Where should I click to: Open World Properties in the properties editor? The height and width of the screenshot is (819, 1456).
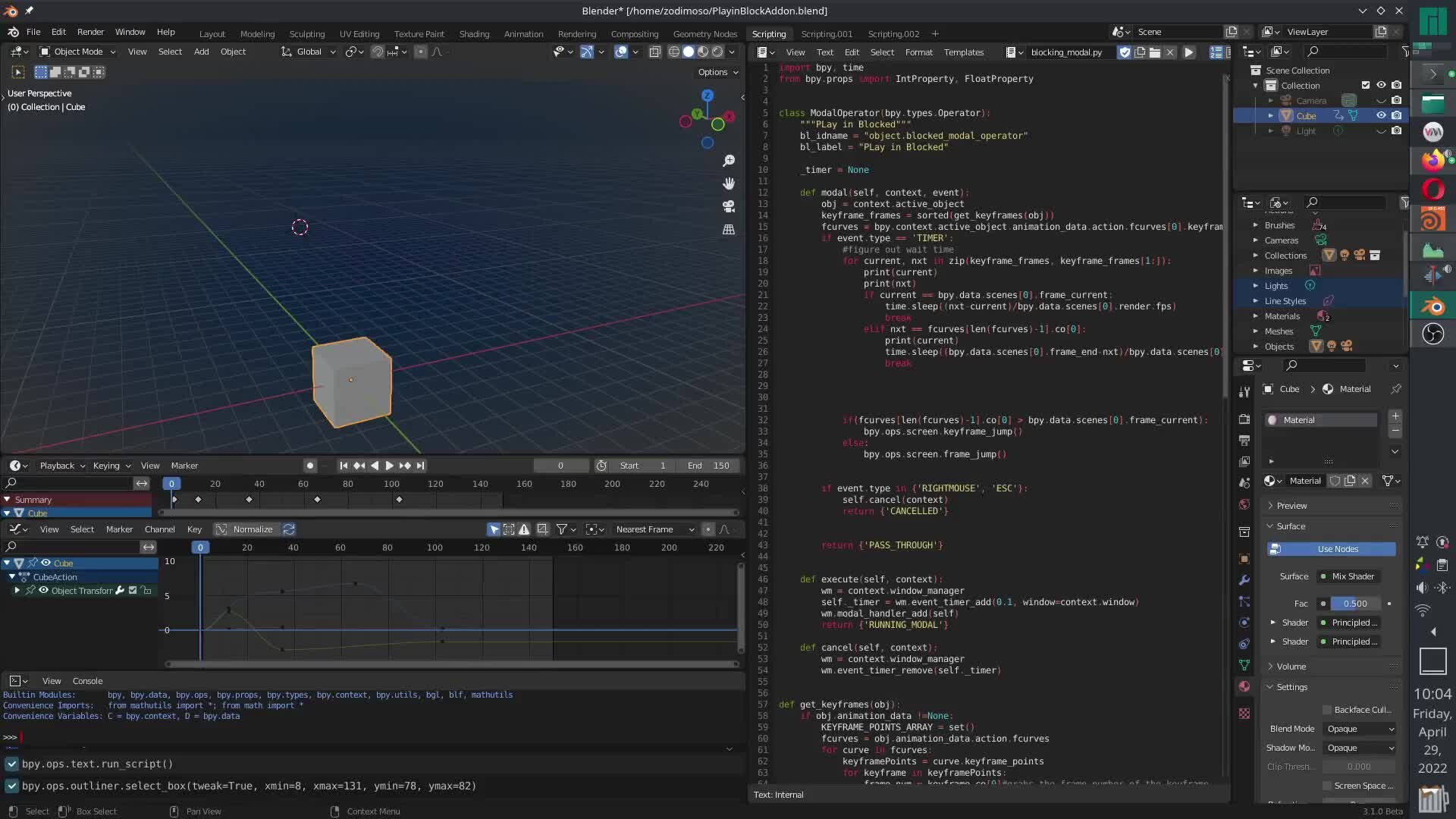point(1244,504)
